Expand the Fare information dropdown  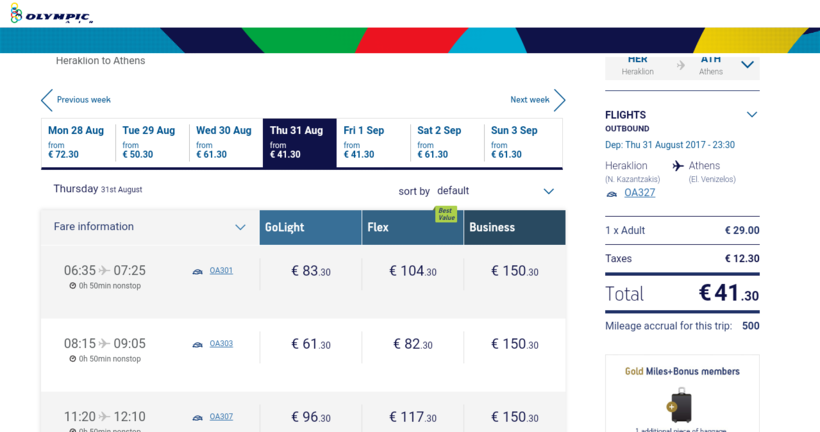(x=240, y=227)
